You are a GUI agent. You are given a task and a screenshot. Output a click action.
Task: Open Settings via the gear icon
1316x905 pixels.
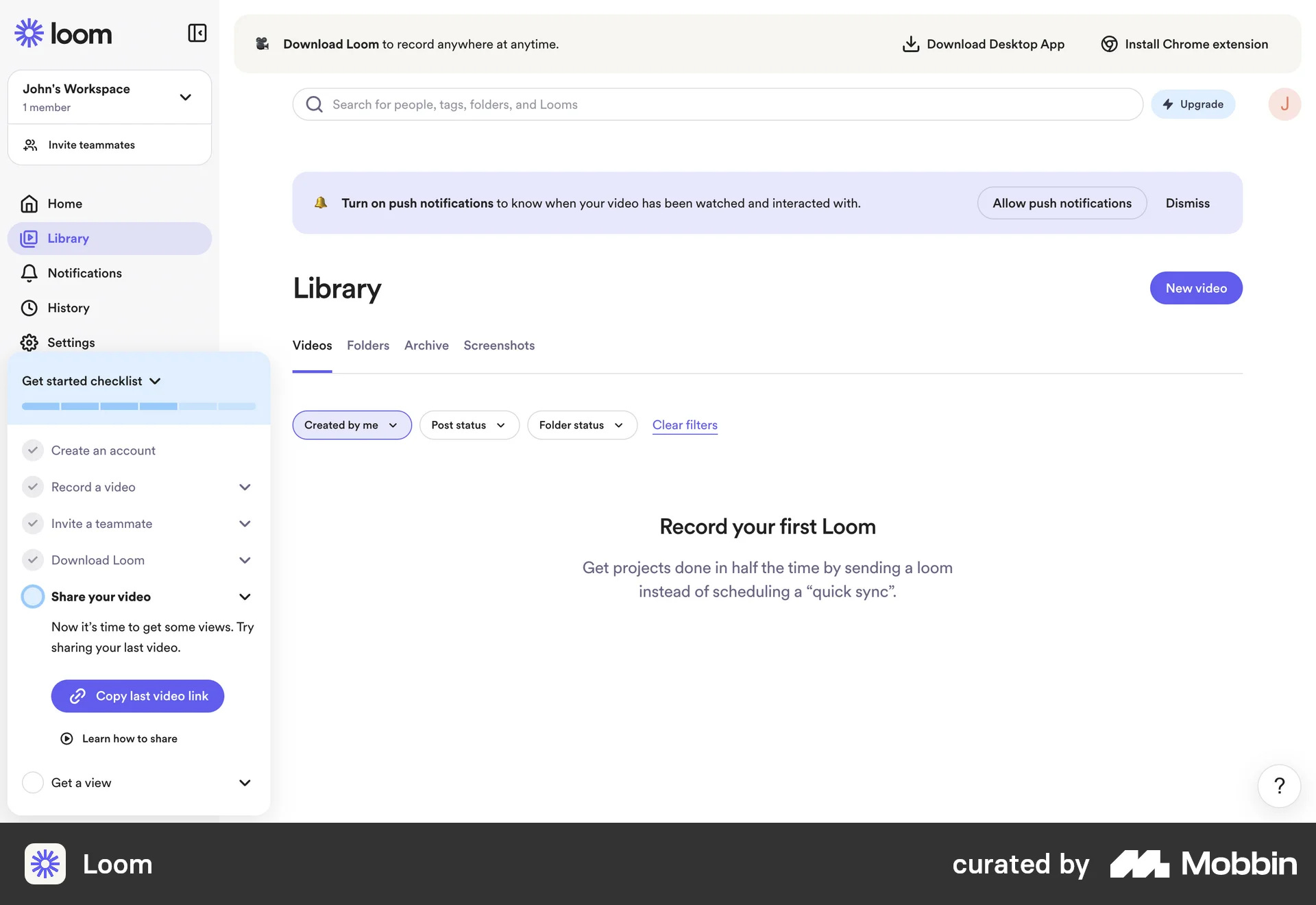pos(29,342)
